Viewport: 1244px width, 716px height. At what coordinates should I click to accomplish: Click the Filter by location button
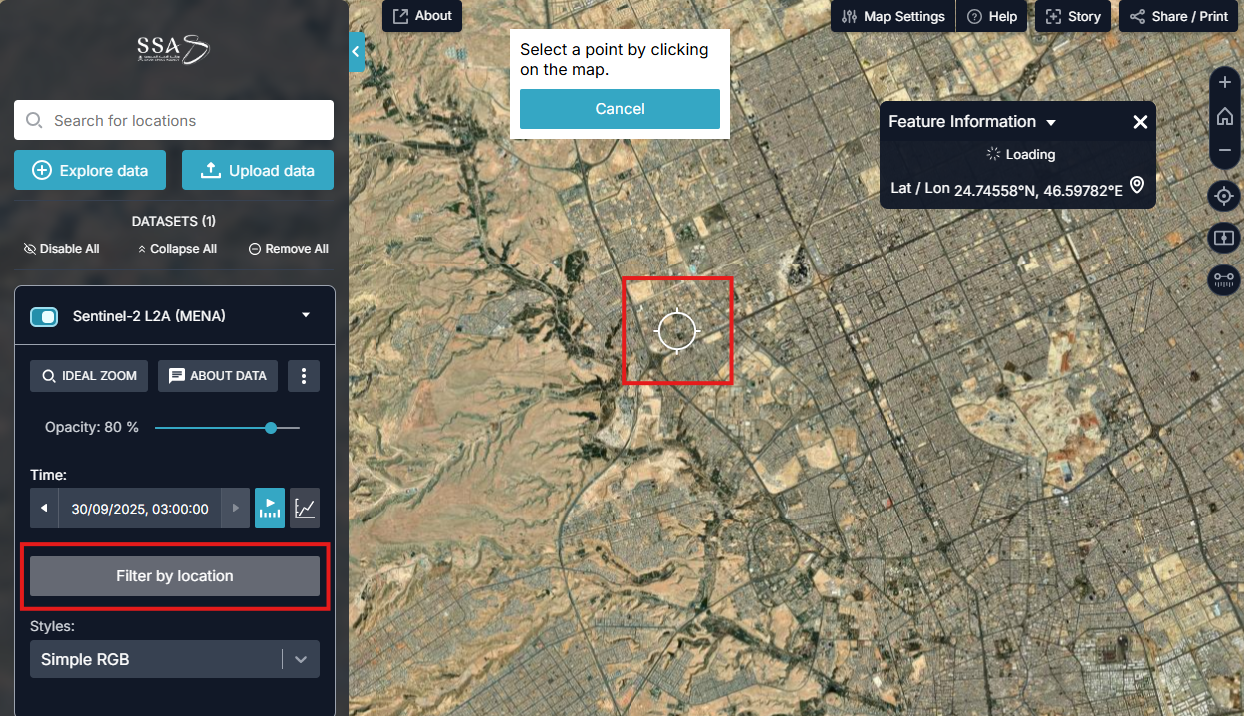tap(175, 576)
